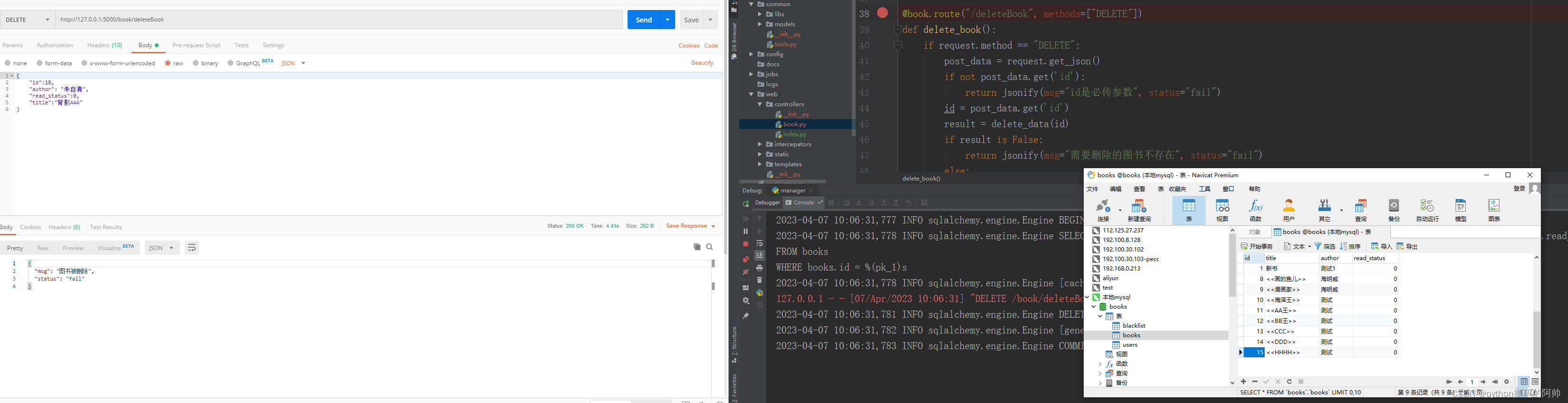The image size is (1568, 403).
Task: Open the 自动运行 automation icon in Navicat
Action: 1428,210
